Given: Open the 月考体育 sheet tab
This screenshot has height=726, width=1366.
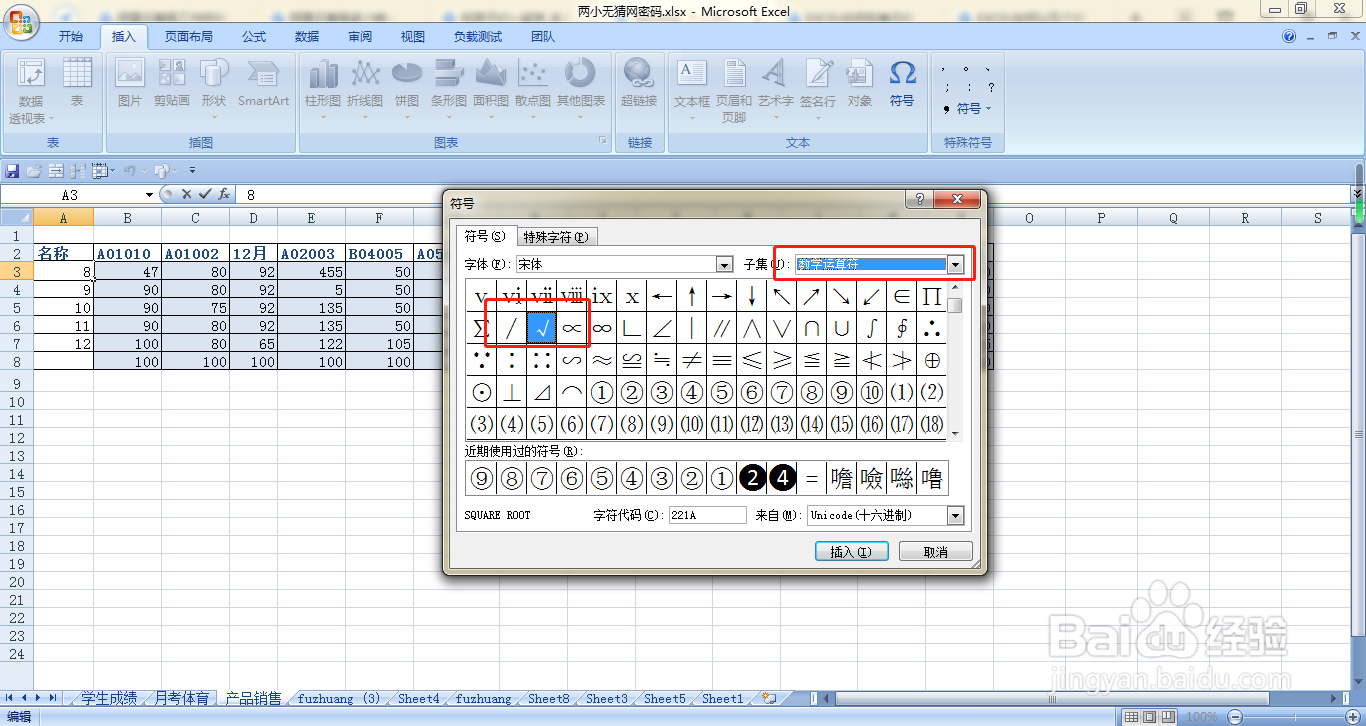Looking at the screenshot, I should pyautogui.click(x=181, y=699).
